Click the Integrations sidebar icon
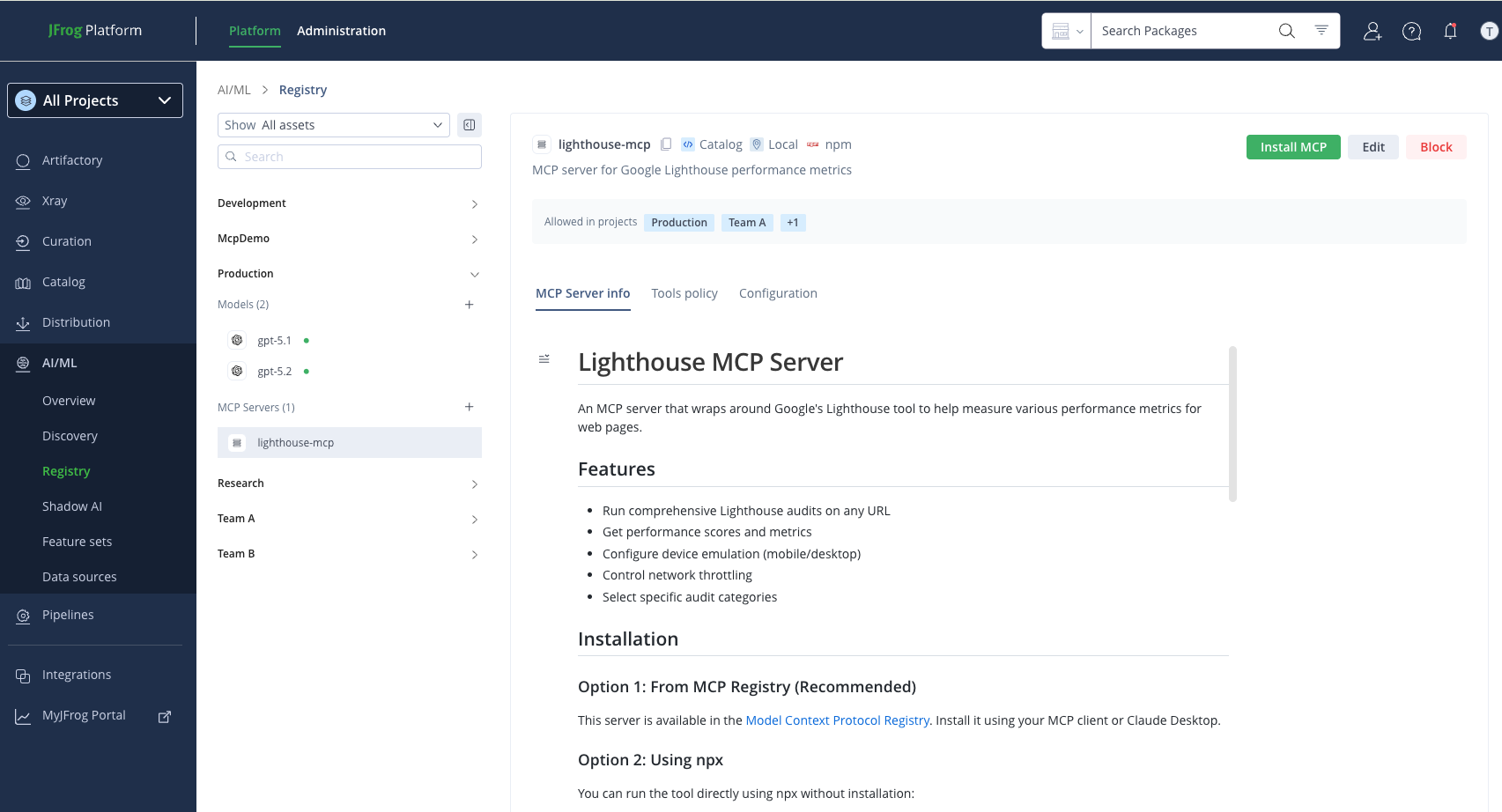The height and width of the screenshot is (812, 1502). (23, 675)
